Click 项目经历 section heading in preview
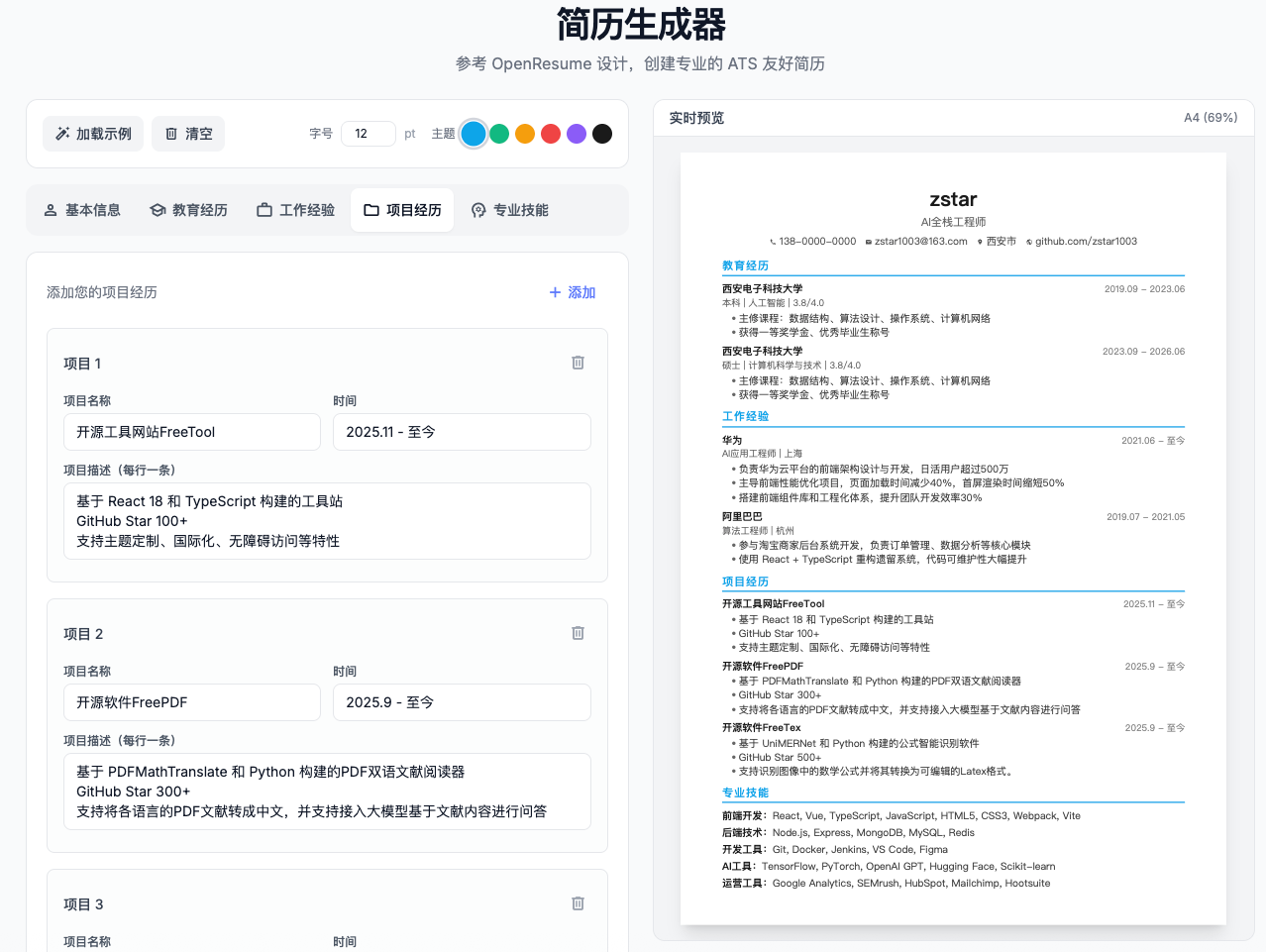Viewport: 1266px width, 952px height. coord(745,582)
